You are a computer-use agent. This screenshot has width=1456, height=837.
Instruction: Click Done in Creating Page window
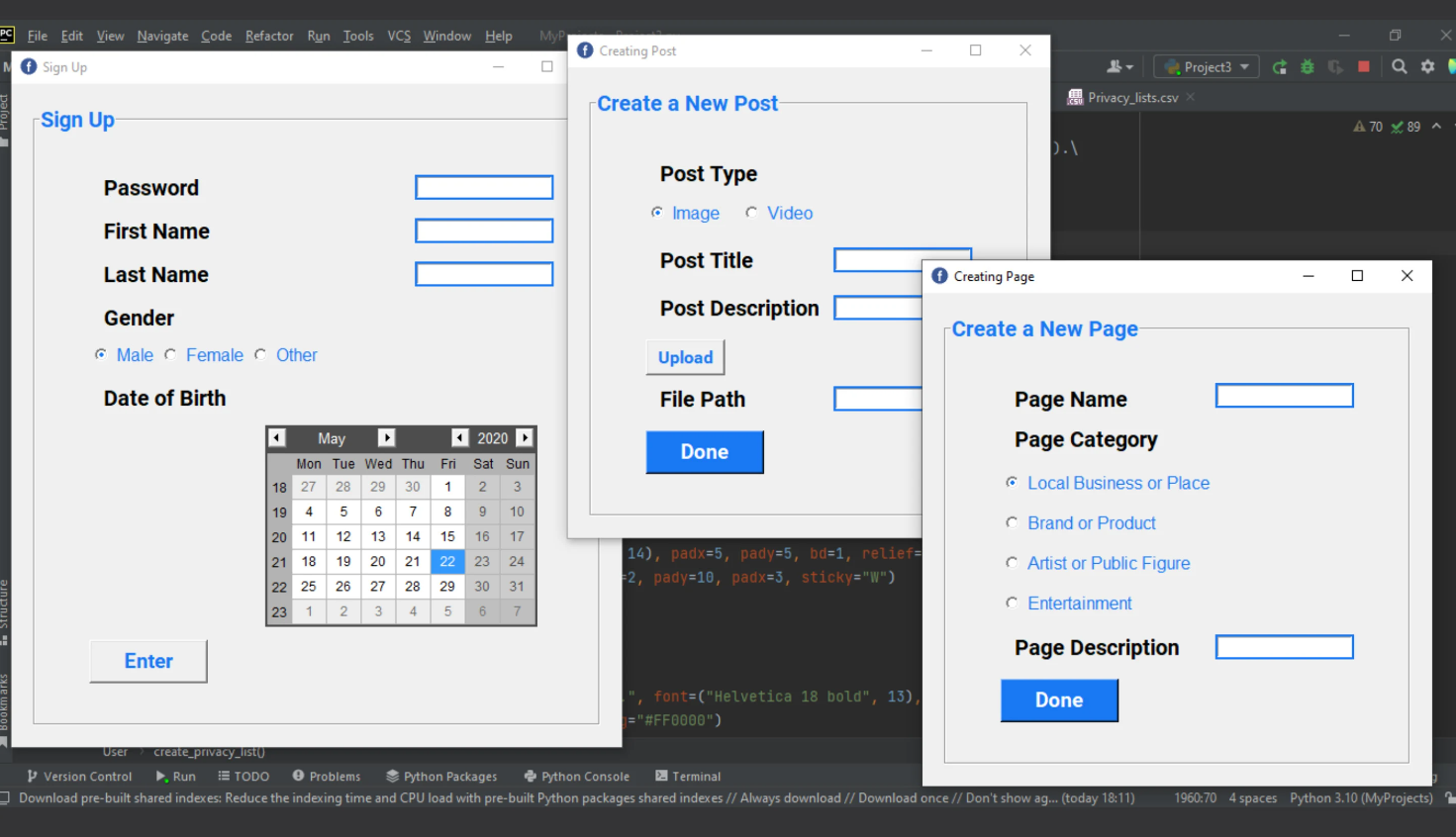tap(1059, 700)
